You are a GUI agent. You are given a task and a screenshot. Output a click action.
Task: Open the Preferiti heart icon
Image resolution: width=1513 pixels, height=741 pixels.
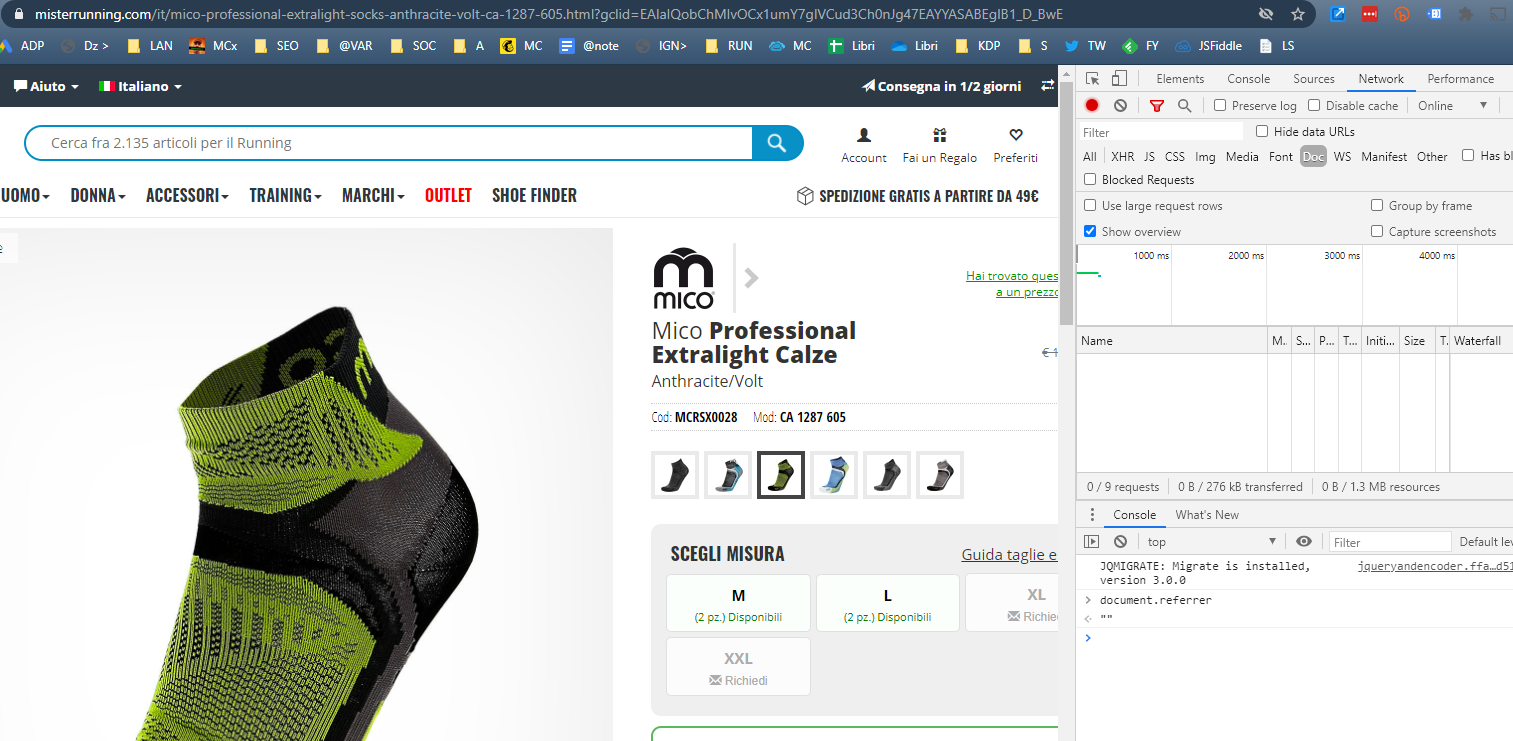coord(1015,135)
